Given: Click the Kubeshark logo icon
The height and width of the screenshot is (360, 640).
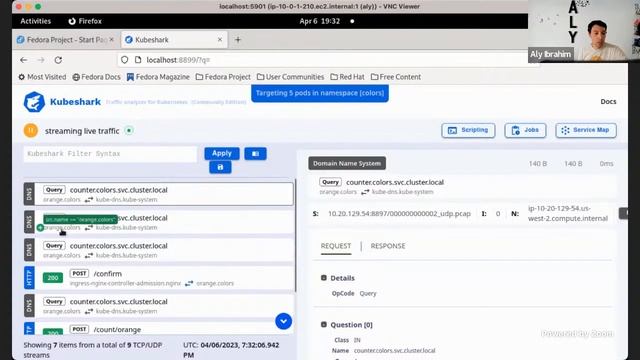Looking at the screenshot, I should coord(34,102).
